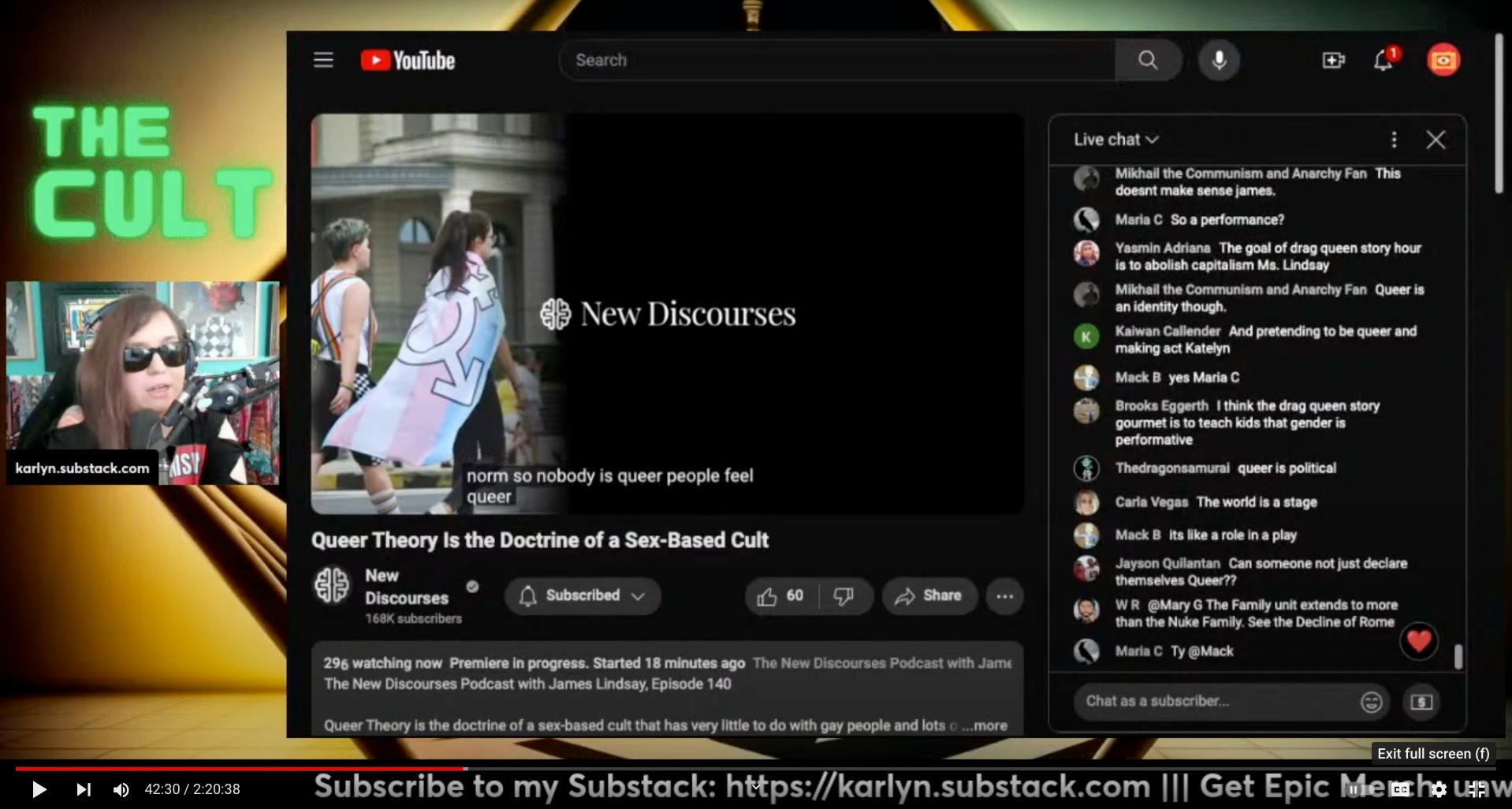This screenshot has height=809, width=1512.
Task: Play the paused video
Action: pyautogui.click(x=39, y=789)
